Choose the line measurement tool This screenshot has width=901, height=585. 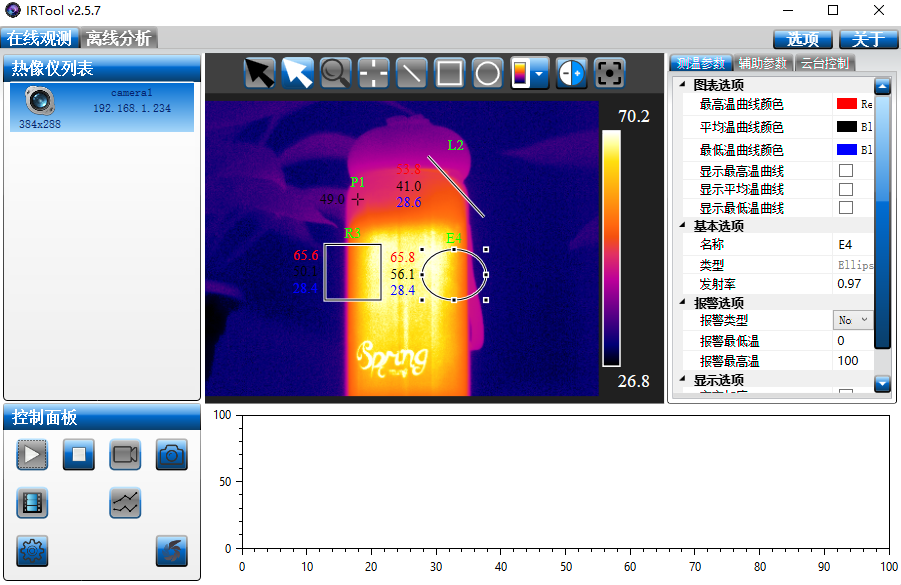coord(411,73)
